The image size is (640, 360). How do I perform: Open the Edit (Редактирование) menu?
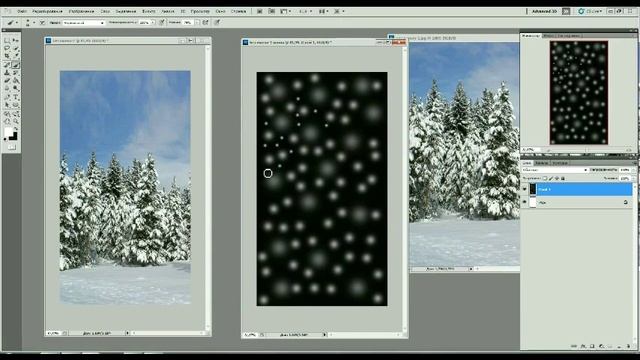coord(47,11)
